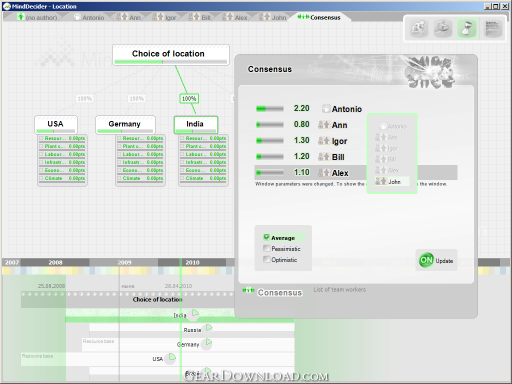Click the pie marker beside USA in timeline
This screenshot has height=384, width=512.
172,357
